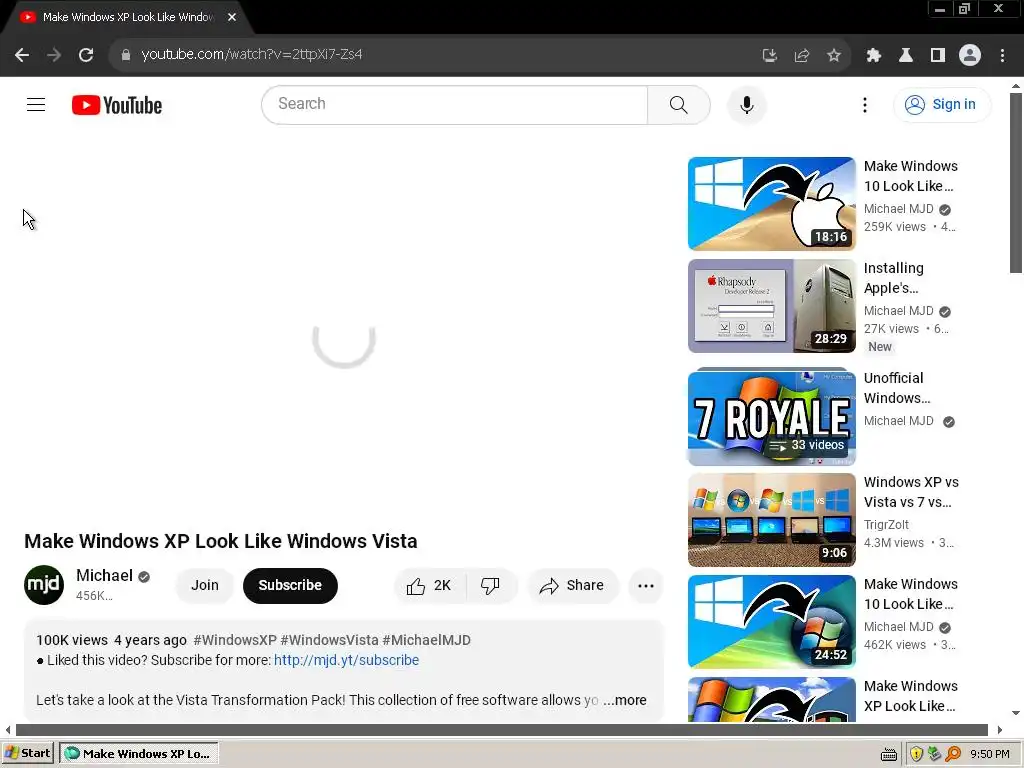Click the Sign in button
The height and width of the screenshot is (768, 1024).
[x=941, y=104]
